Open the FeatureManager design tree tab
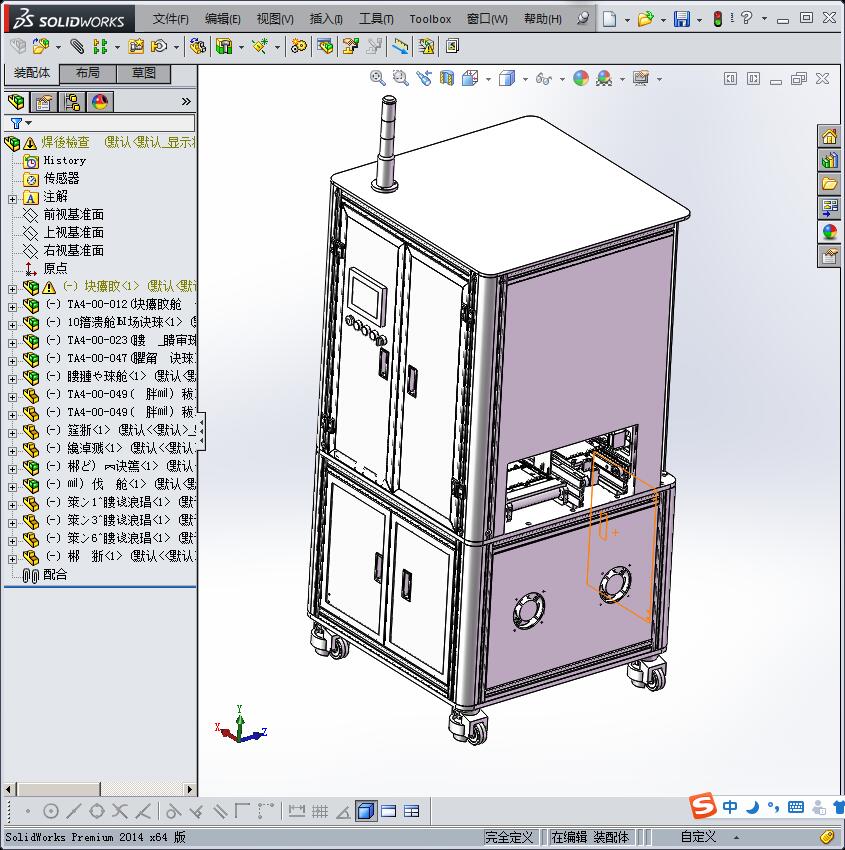Image resolution: width=845 pixels, height=850 pixels. pyautogui.click(x=16, y=102)
